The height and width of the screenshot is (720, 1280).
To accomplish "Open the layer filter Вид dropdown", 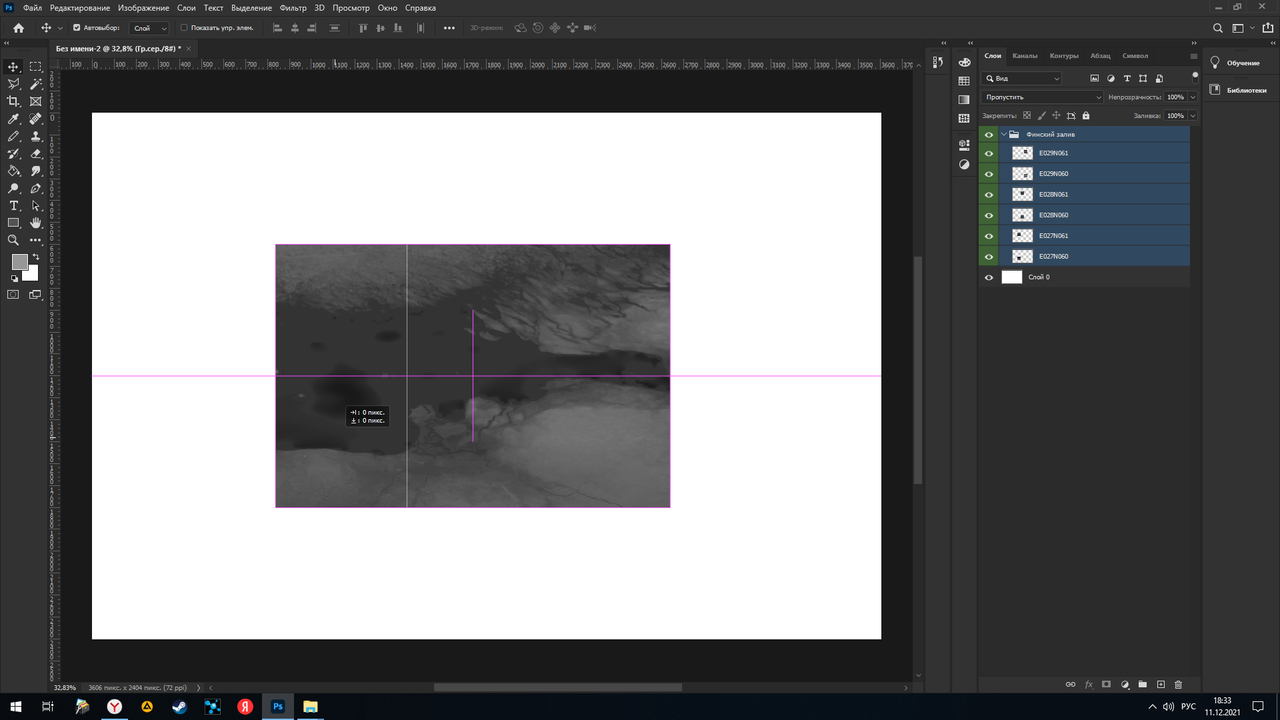I will coord(1022,78).
